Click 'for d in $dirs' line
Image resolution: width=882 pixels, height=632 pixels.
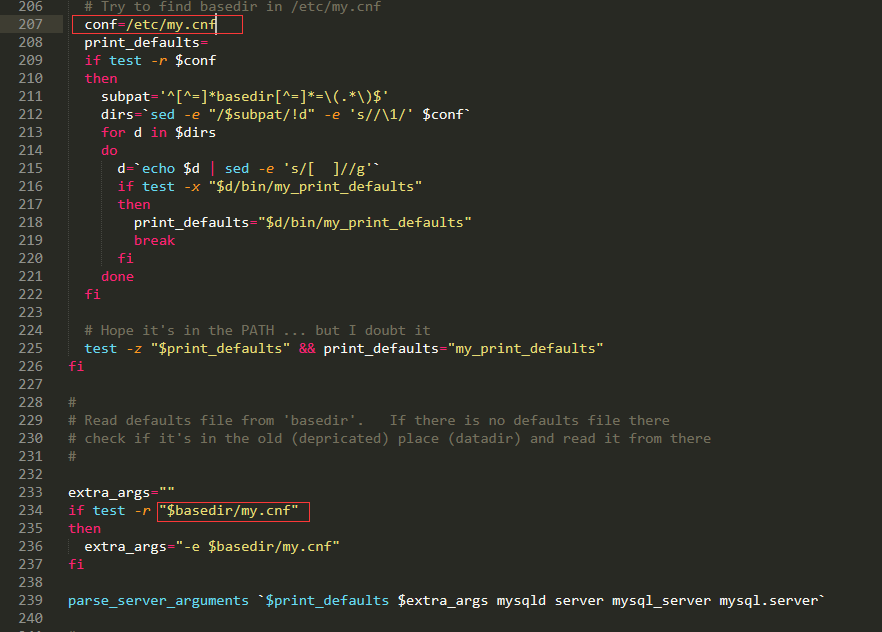159,133
